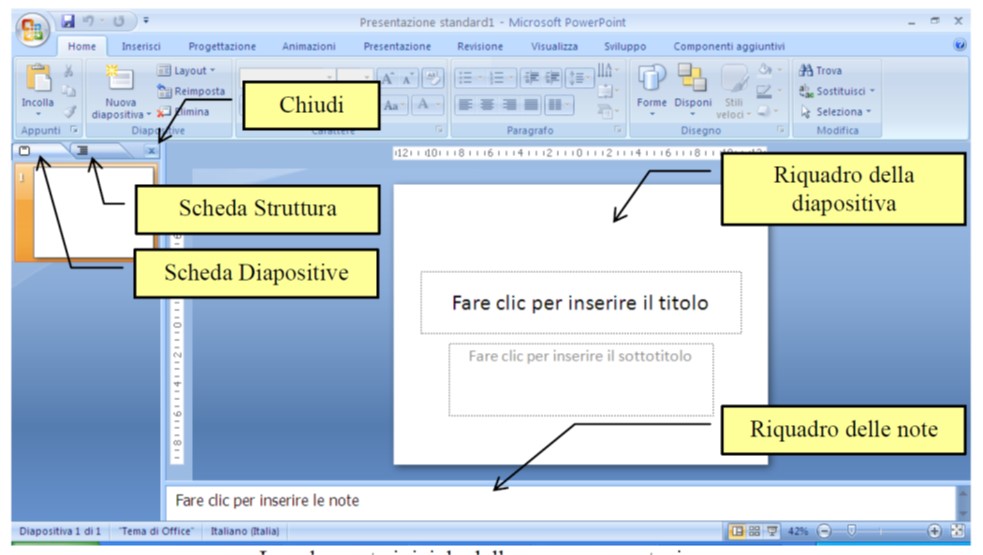Fit slide to current window icon
Viewport: 983px width, 555px height.
(x=957, y=531)
